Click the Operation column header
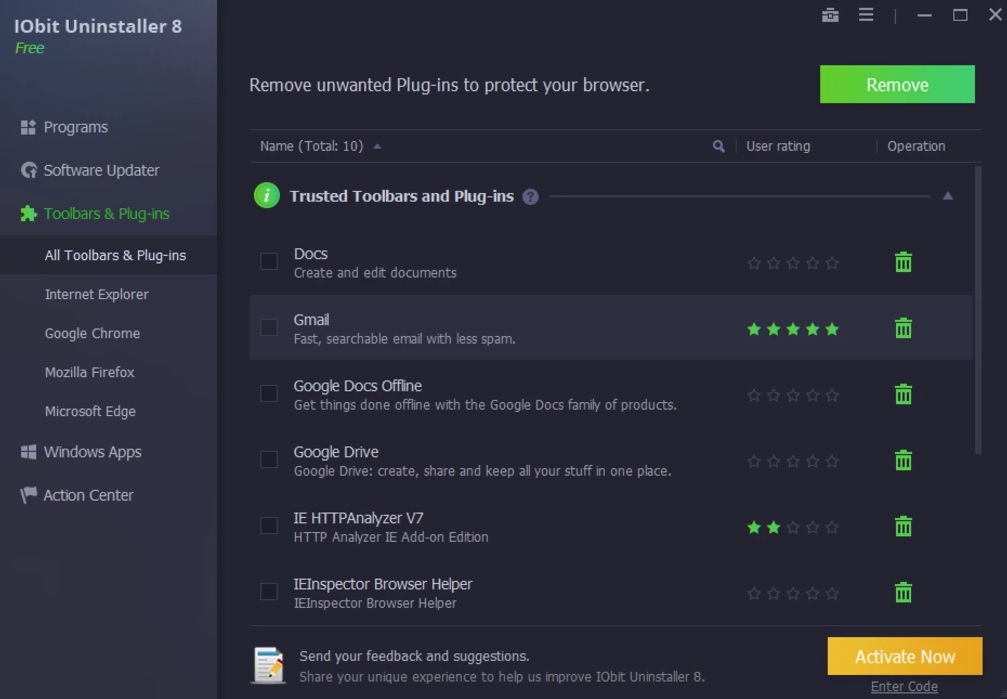This screenshot has height=699, width=1007. point(916,146)
